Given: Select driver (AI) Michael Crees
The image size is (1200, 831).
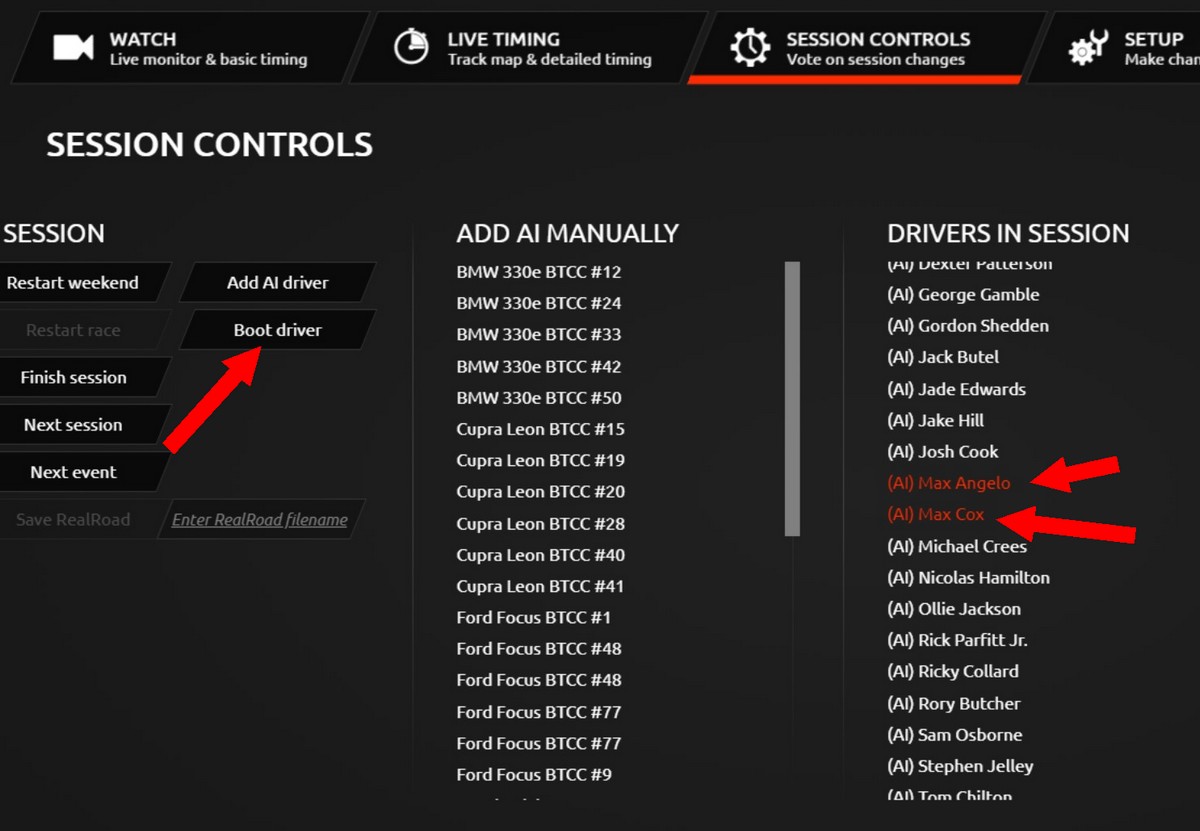Looking at the screenshot, I should (x=957, y=546).
